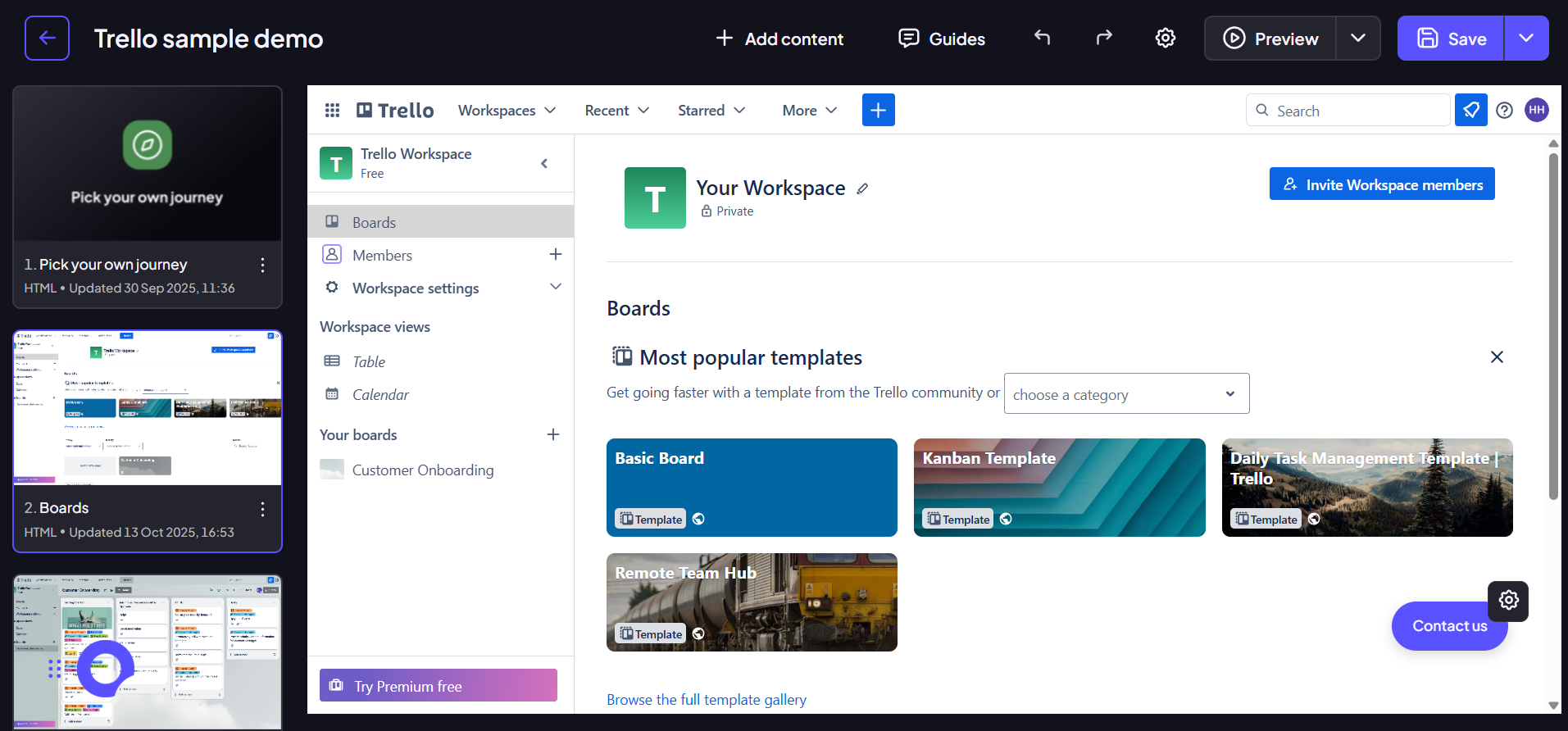
Task: Click the large T Your Workspace avatar
Action: tap(655, 198)
